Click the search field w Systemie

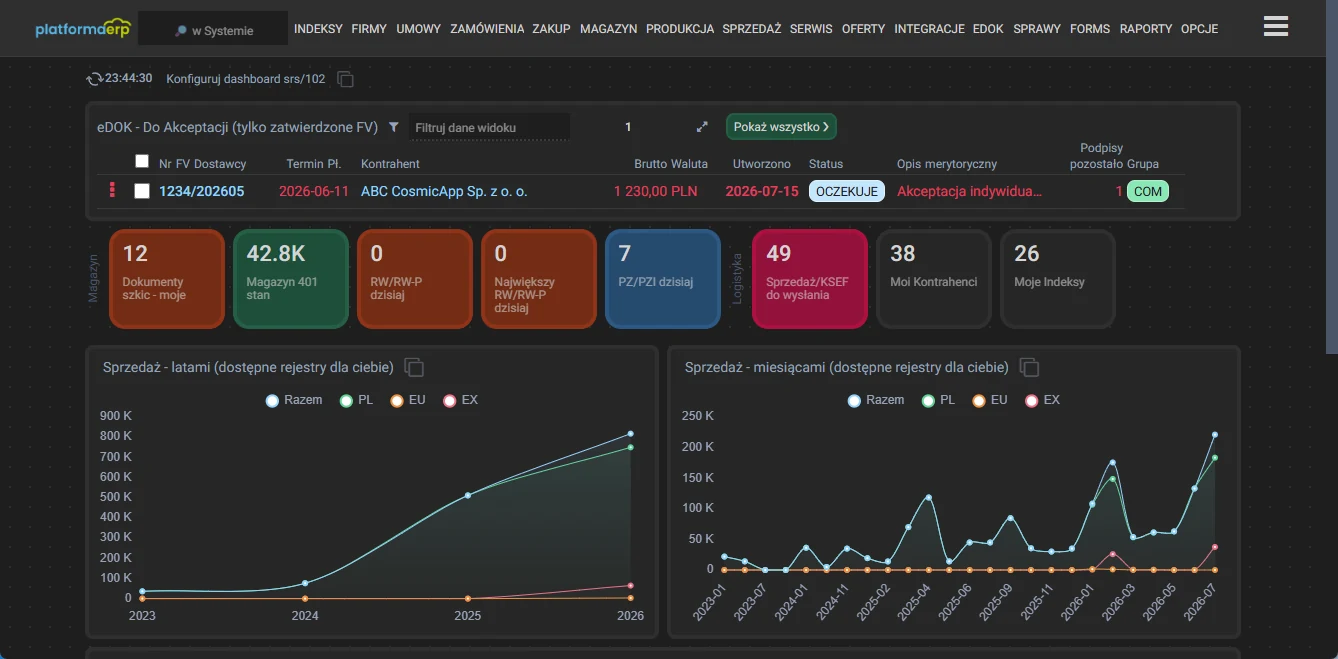tap(213, 30)
